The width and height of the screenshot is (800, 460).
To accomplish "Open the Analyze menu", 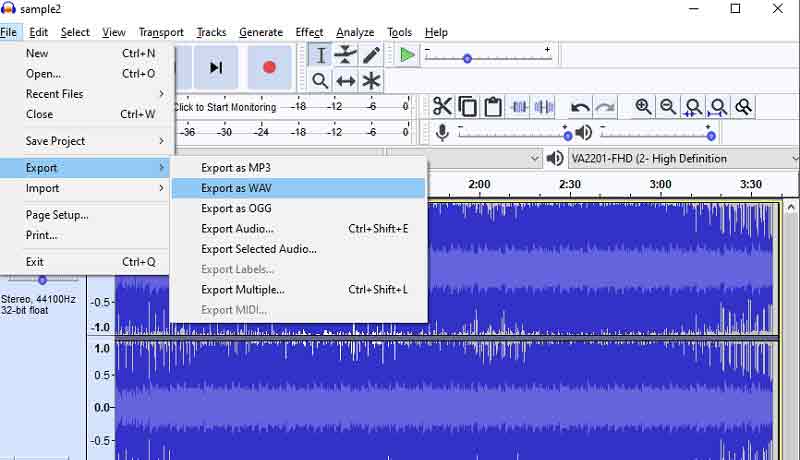I will (355, 32).
